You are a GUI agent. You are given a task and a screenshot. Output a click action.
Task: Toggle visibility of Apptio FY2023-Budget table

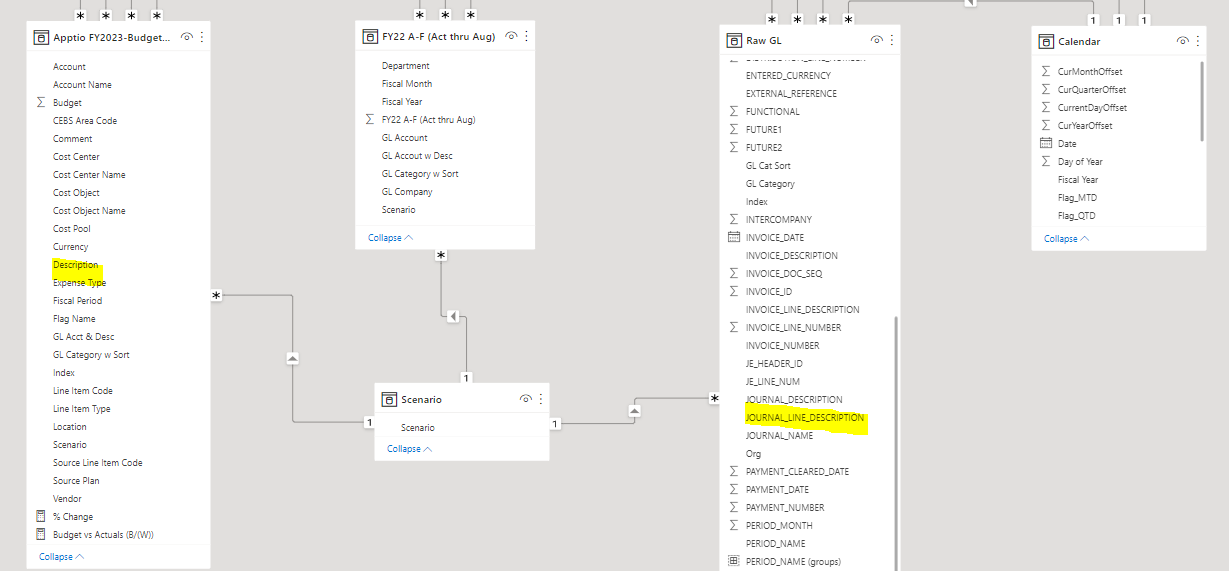point(186,37)
